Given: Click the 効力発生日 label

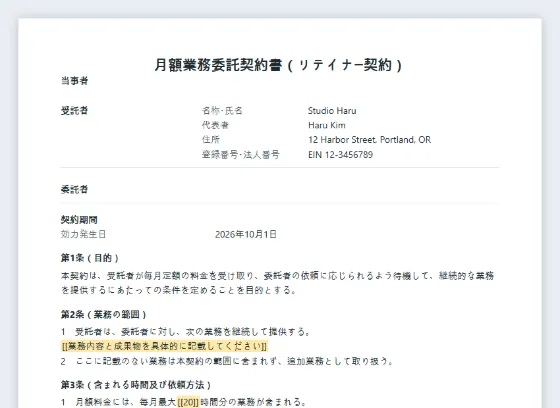Looking at the screenshot, I should 83,234.
